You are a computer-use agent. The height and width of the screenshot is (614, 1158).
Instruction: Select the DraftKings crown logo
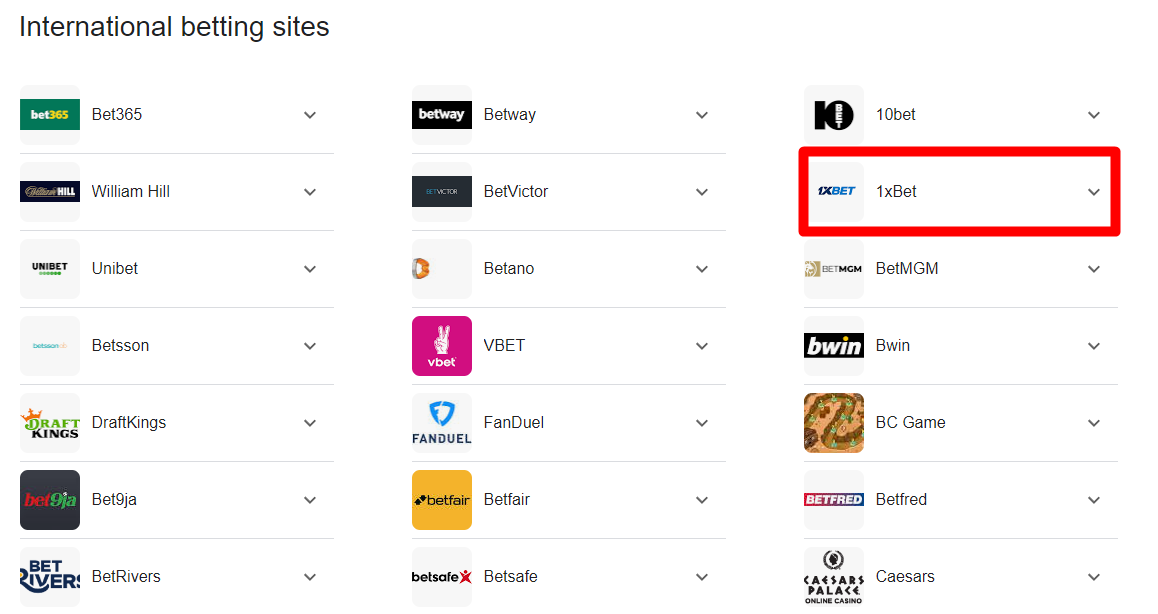[x=49, y=423]
